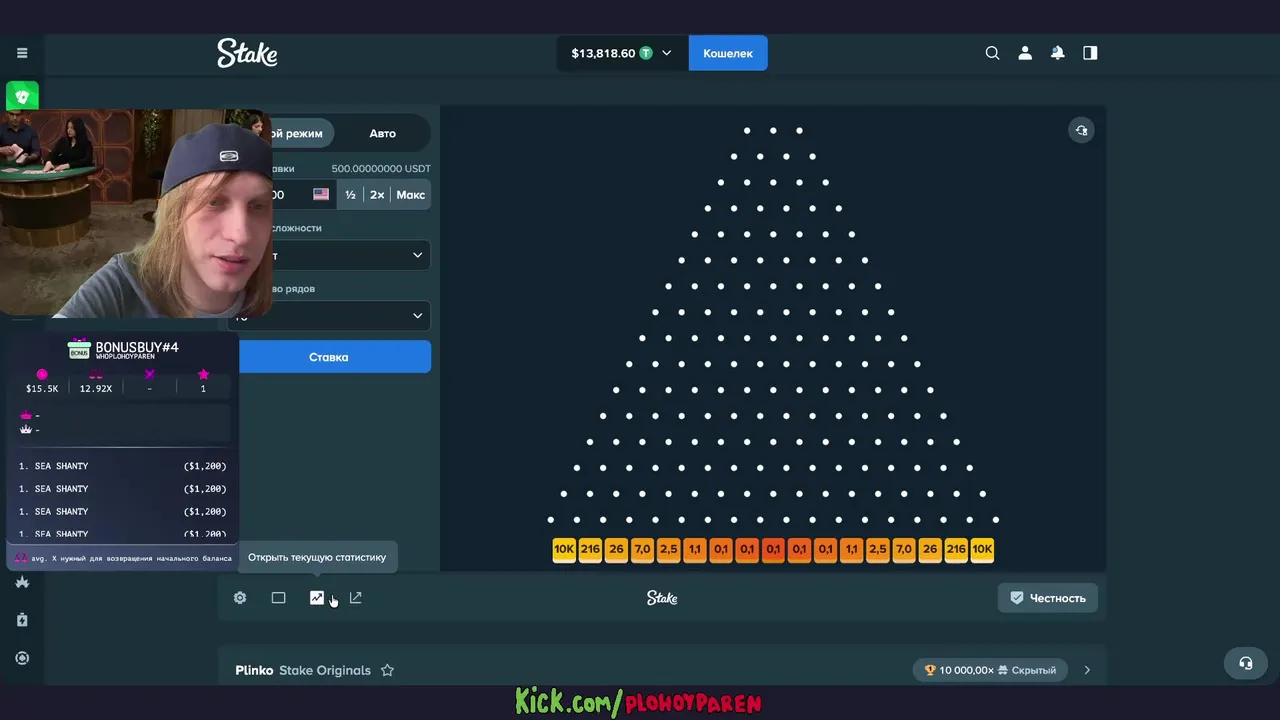Click the leftmost 10K multiplier slot

coord(564,549)
